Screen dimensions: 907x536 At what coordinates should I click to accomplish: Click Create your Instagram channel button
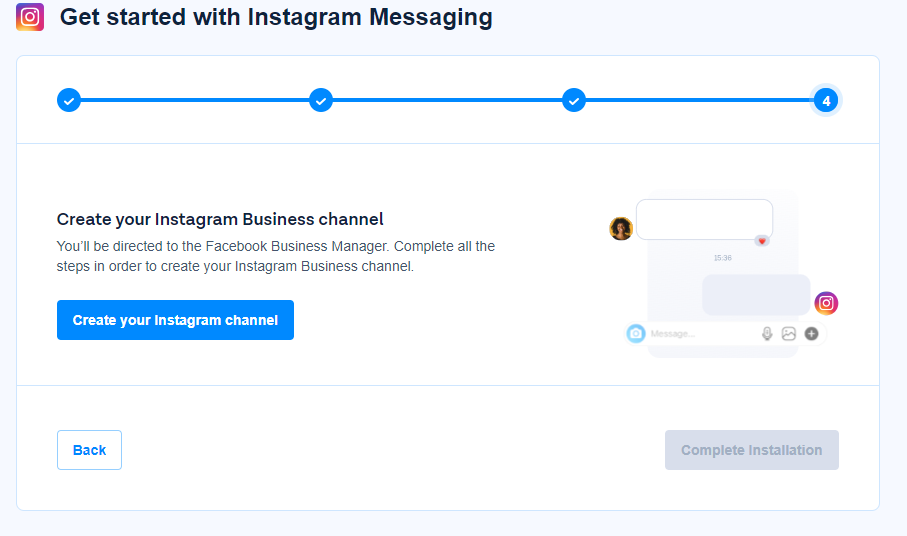(x=175, y=320)
